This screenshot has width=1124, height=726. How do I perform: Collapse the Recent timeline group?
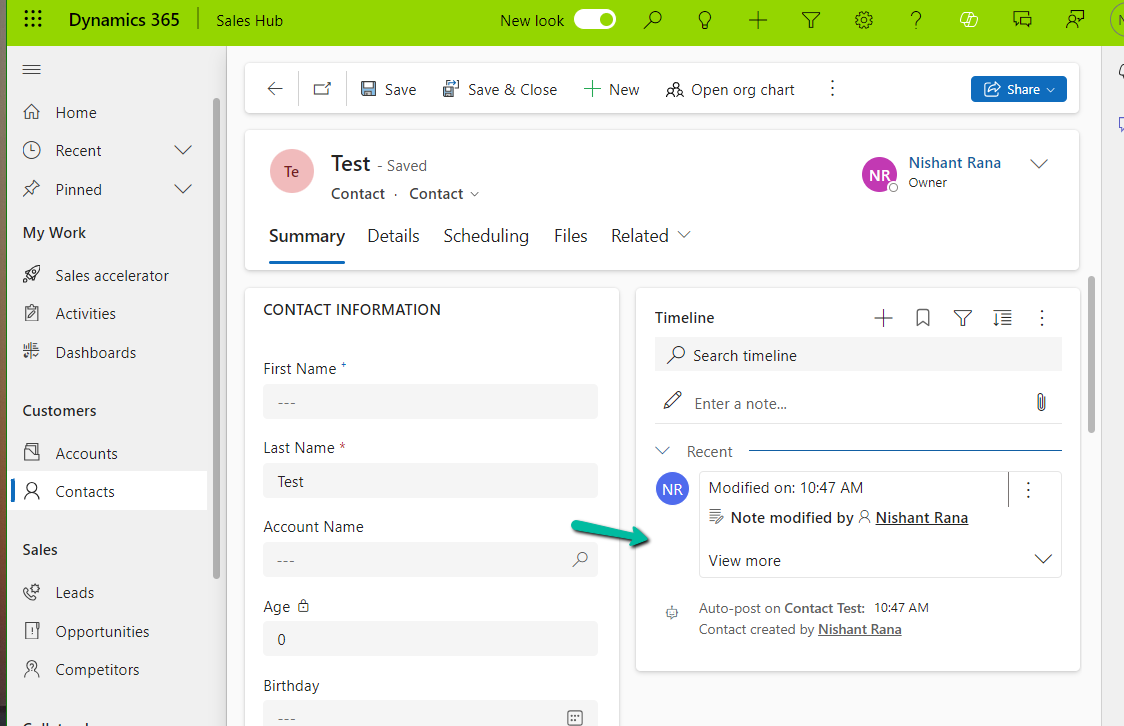pyautogui.click(x=662, y=450)
